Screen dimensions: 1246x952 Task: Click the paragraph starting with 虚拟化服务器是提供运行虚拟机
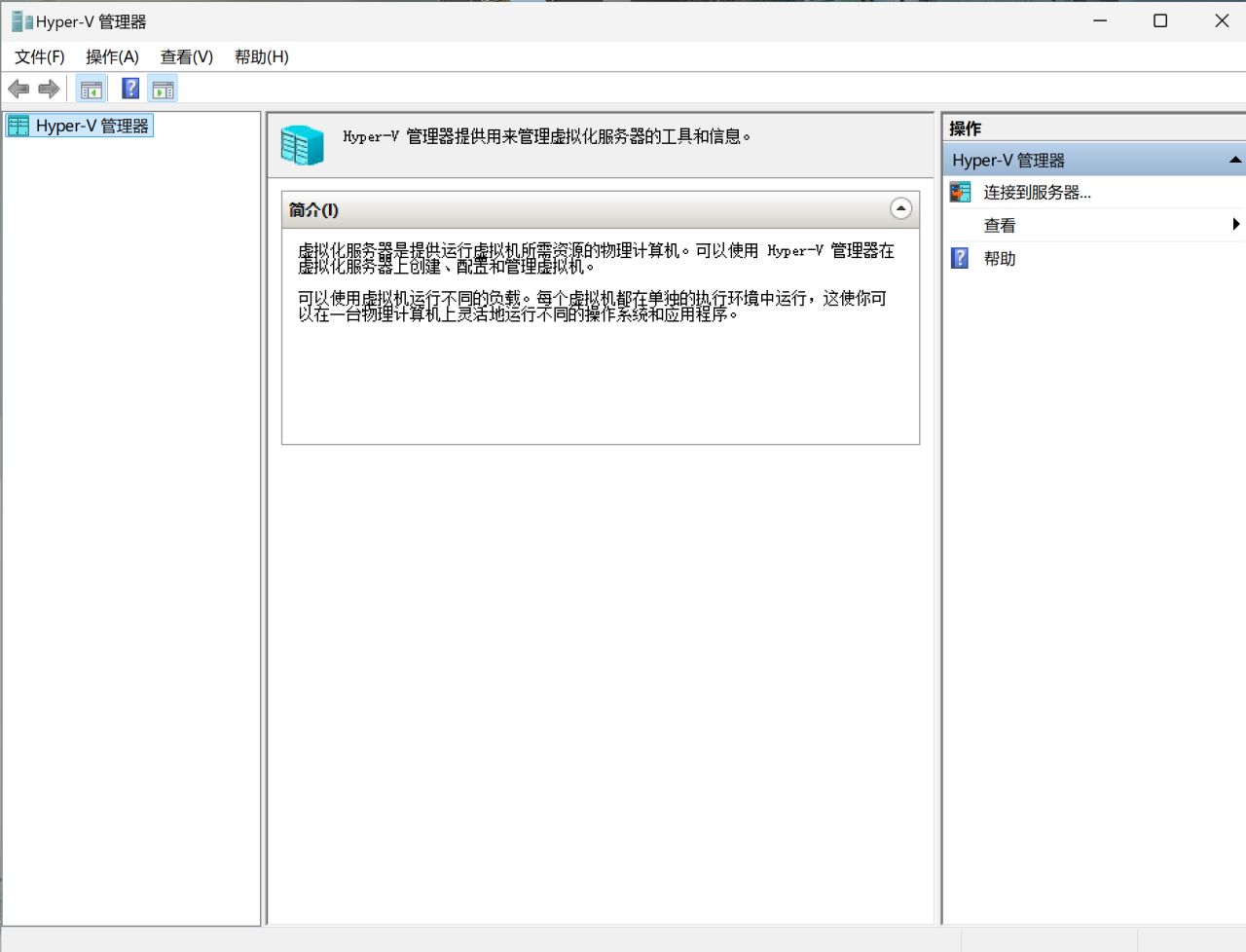click(x=596, y=258)
